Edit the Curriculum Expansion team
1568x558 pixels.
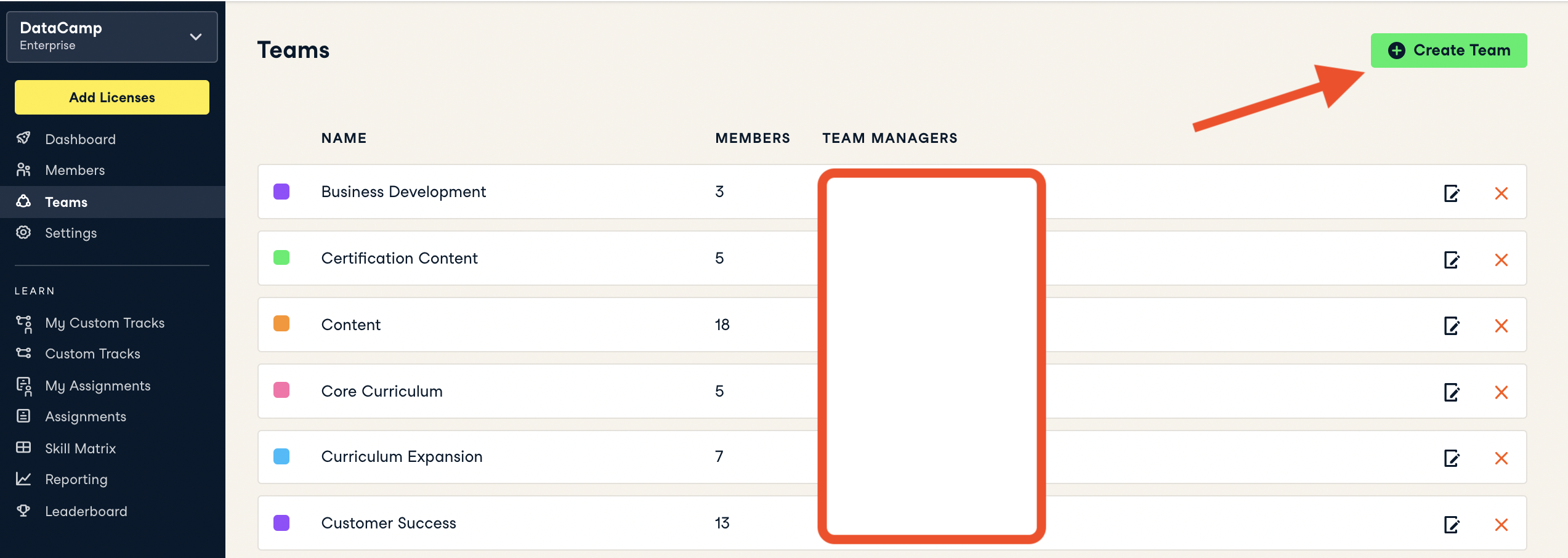(x=1452, y=458)
